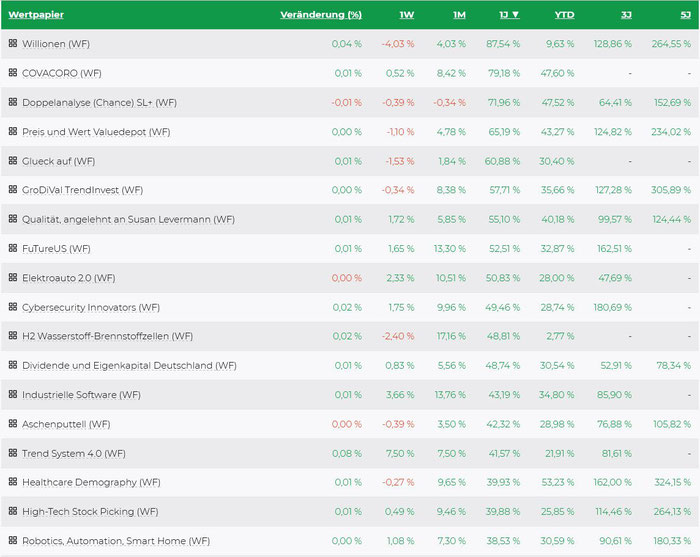Viewport: 700px width, 557px height.
Task: Select the 17,16 % 1M value
Action: 451,336
